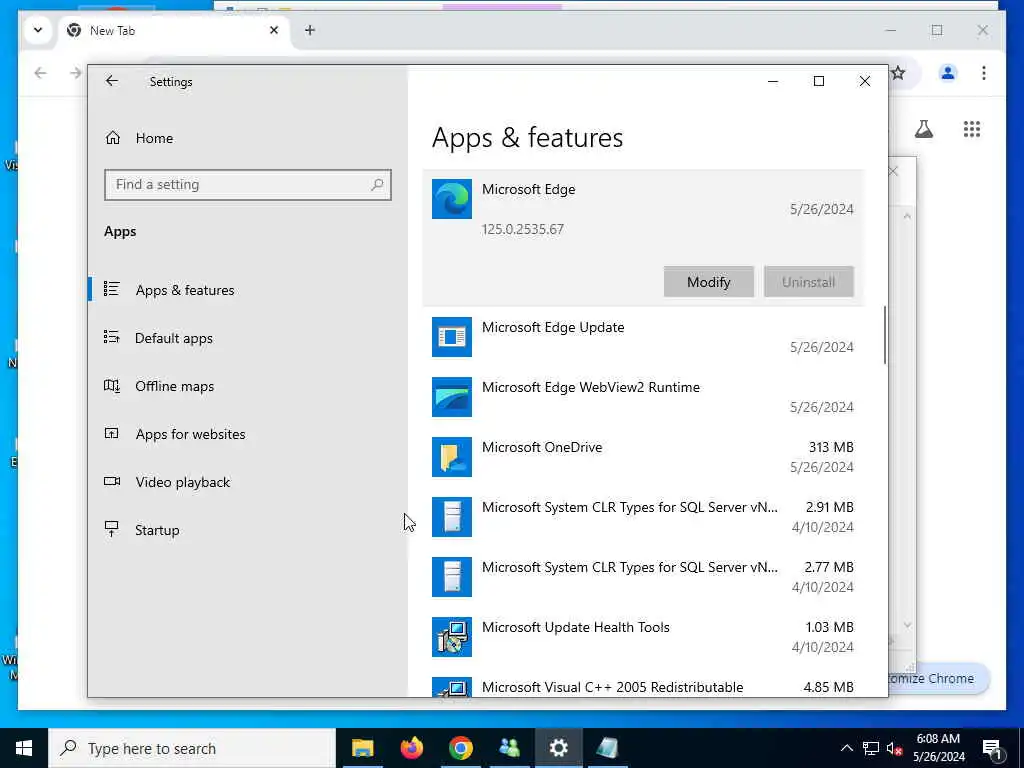The height and width of the screenshot is (768, 1024).
Task: Click the Home house icon
Action: [113, 138]
